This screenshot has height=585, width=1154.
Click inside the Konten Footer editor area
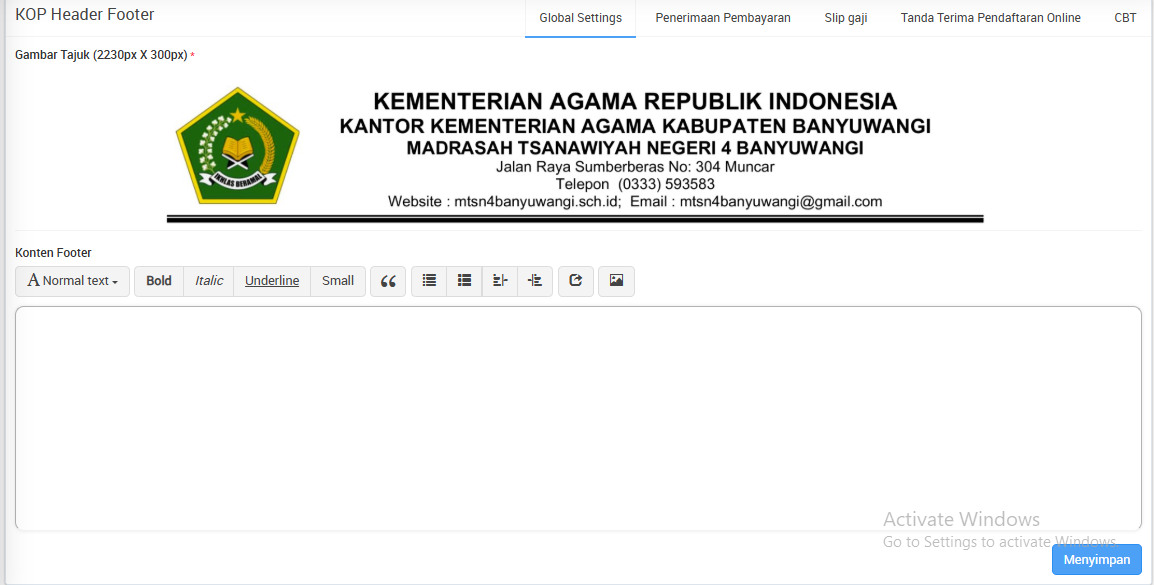coord(578,418)
